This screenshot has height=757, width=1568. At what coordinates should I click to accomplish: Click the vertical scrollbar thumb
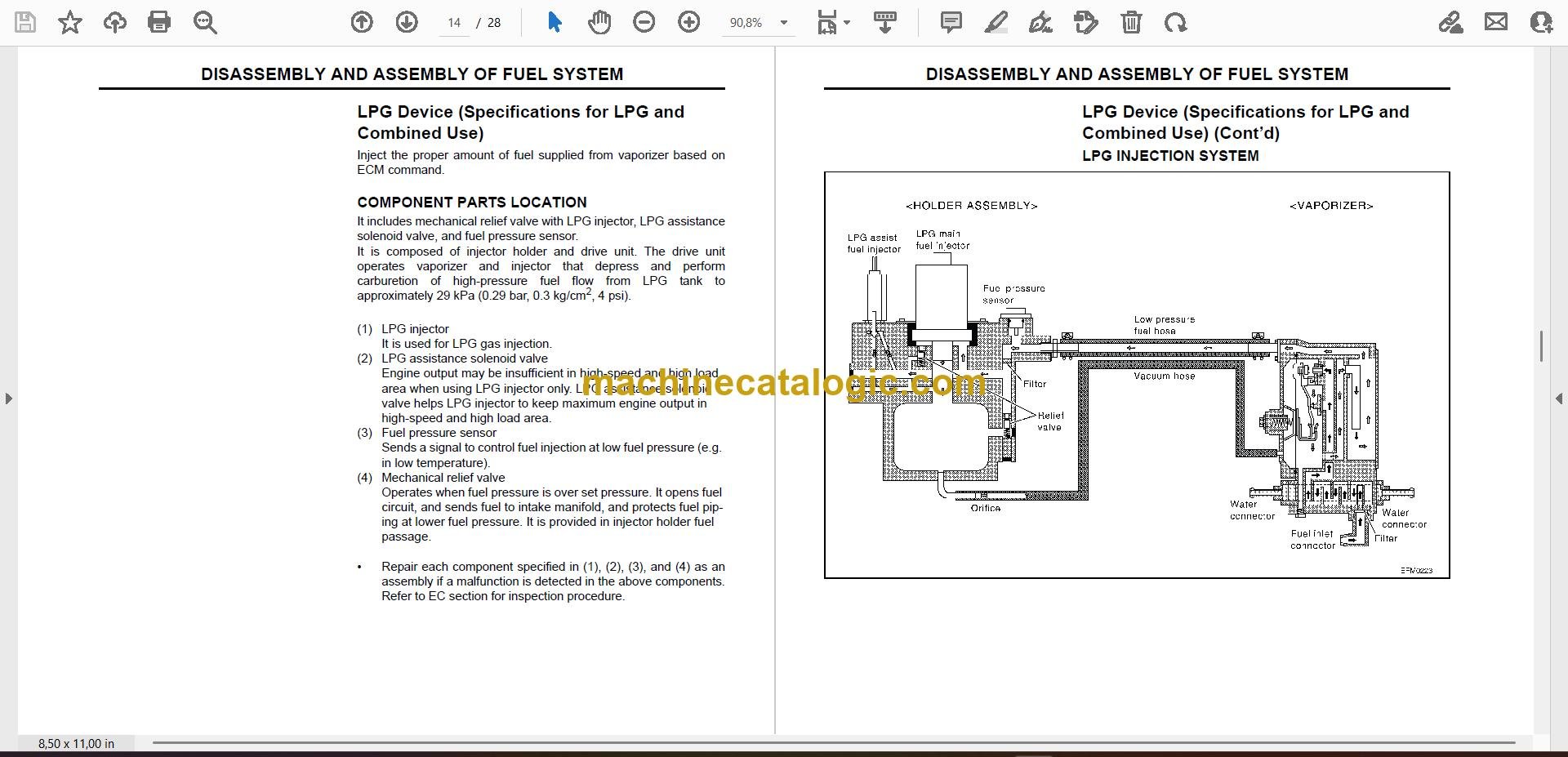click(x=1541, y=346)
